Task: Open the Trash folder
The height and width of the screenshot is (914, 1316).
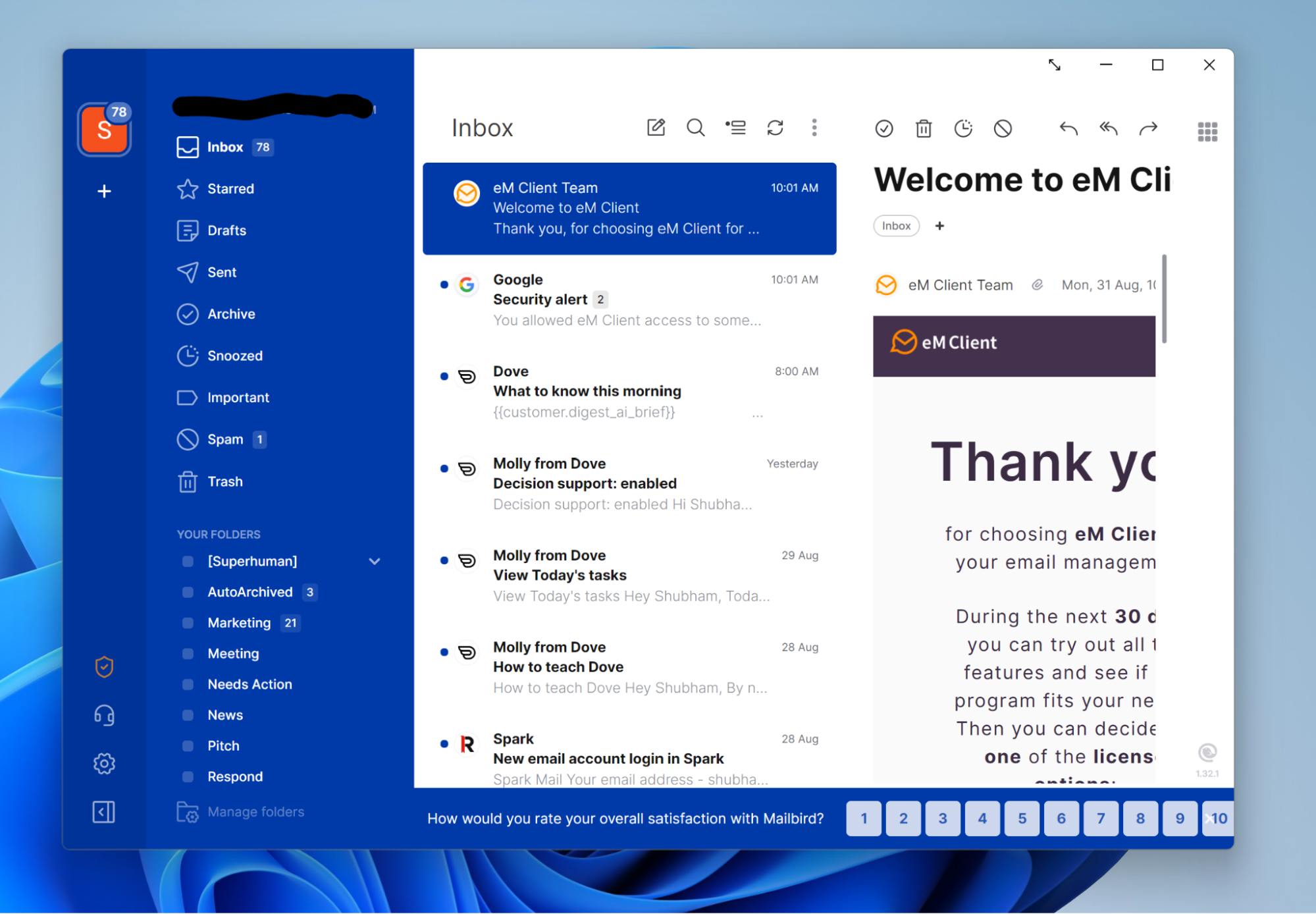Action: 210,481
